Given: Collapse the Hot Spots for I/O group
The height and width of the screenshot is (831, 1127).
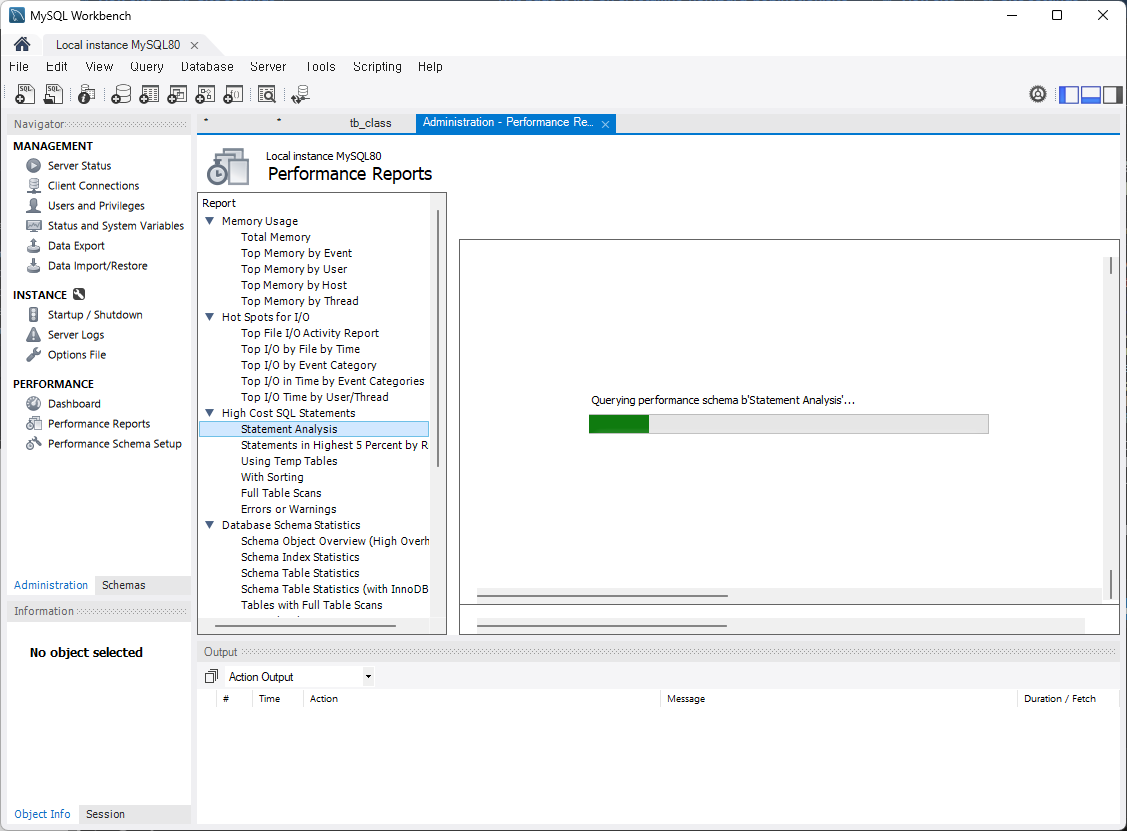Looking at the screenshot, I should point(210,316).
